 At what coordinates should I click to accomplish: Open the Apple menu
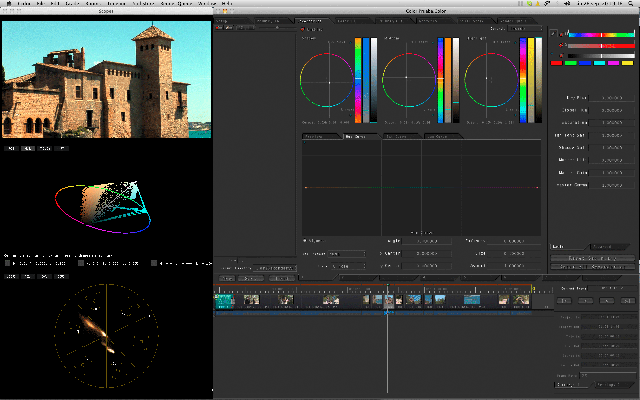8,4
